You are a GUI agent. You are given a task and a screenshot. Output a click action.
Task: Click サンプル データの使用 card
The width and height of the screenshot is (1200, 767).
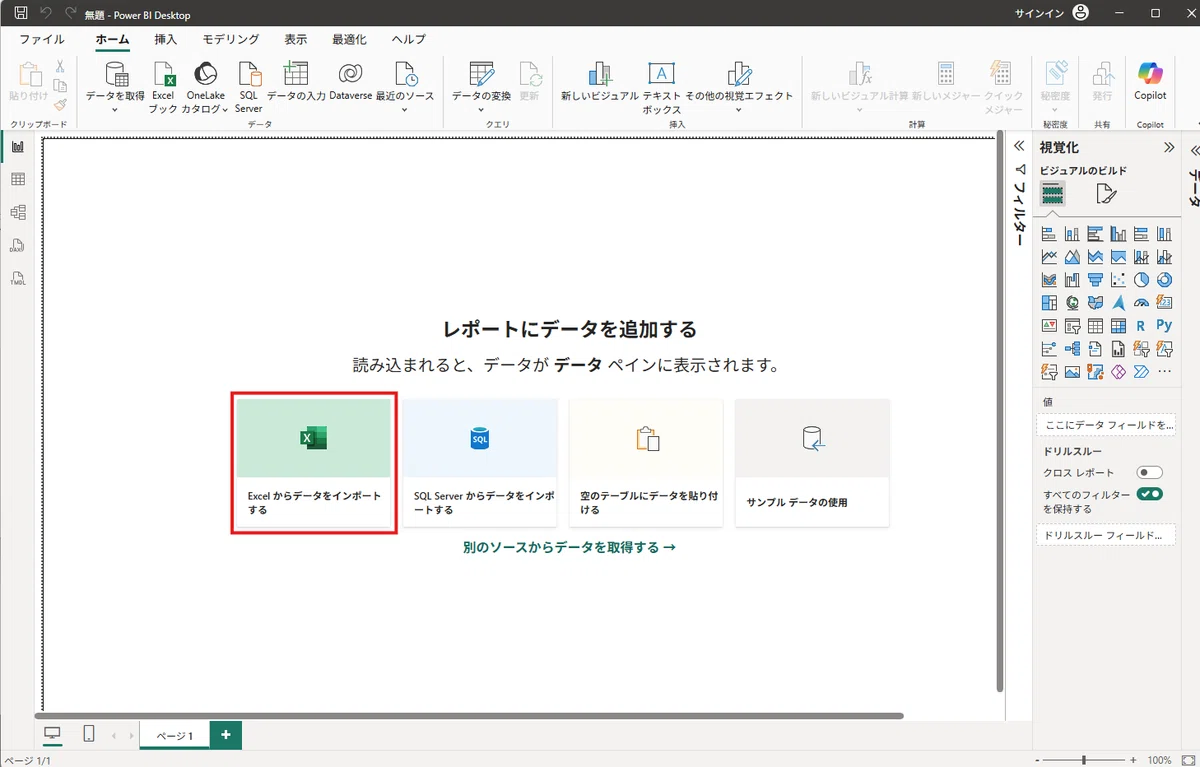coord(812,463)
